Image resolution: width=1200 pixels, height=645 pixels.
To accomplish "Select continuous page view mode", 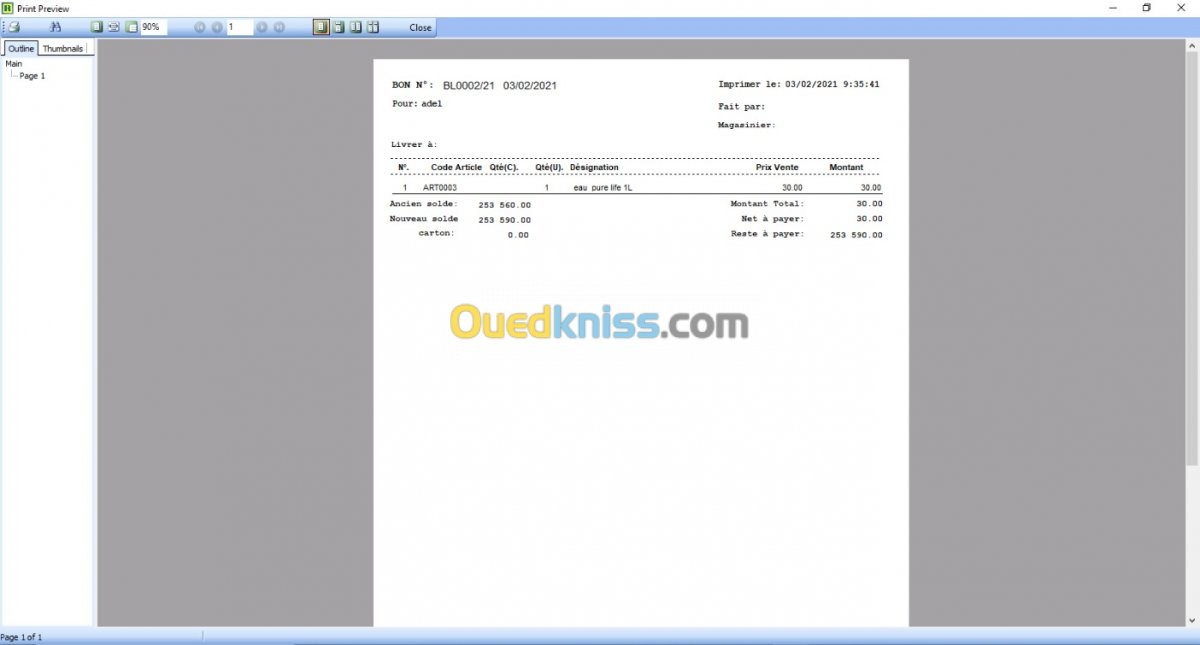I will tap(339, 27).
